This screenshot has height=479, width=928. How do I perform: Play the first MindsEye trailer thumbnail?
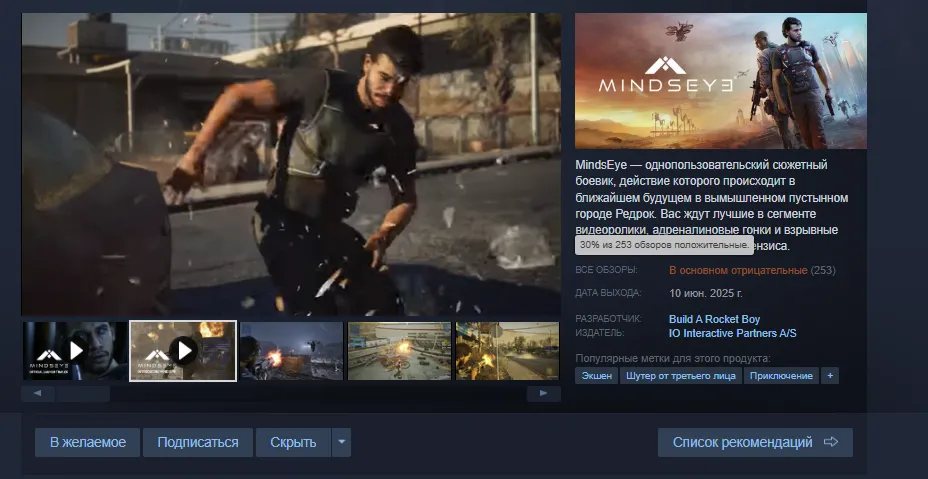pos(75,351)
